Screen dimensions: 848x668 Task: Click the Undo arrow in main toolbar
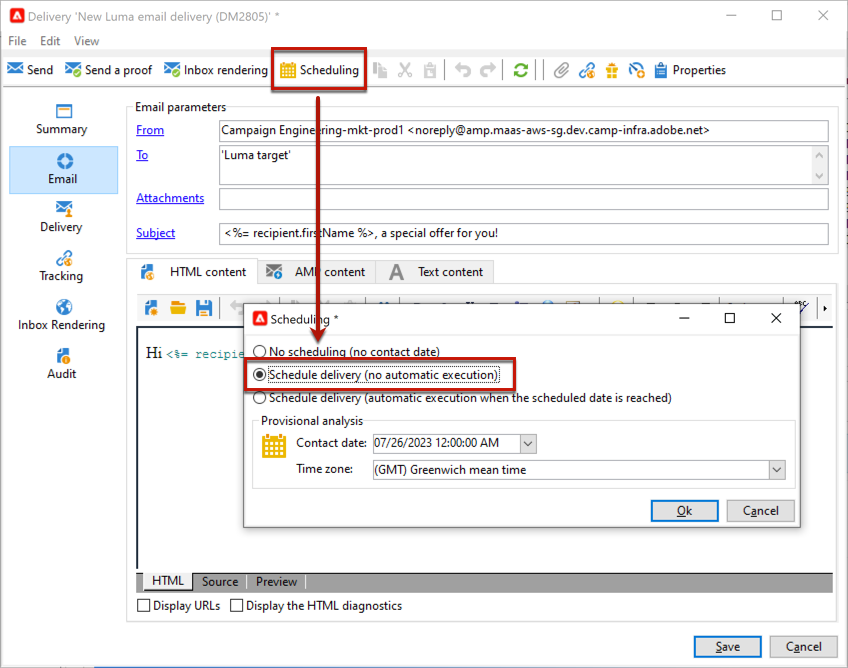point(462,70)
